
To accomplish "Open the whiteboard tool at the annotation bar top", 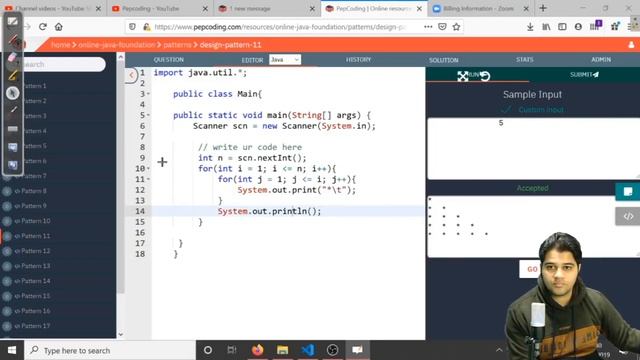I will tap(13, 21).
